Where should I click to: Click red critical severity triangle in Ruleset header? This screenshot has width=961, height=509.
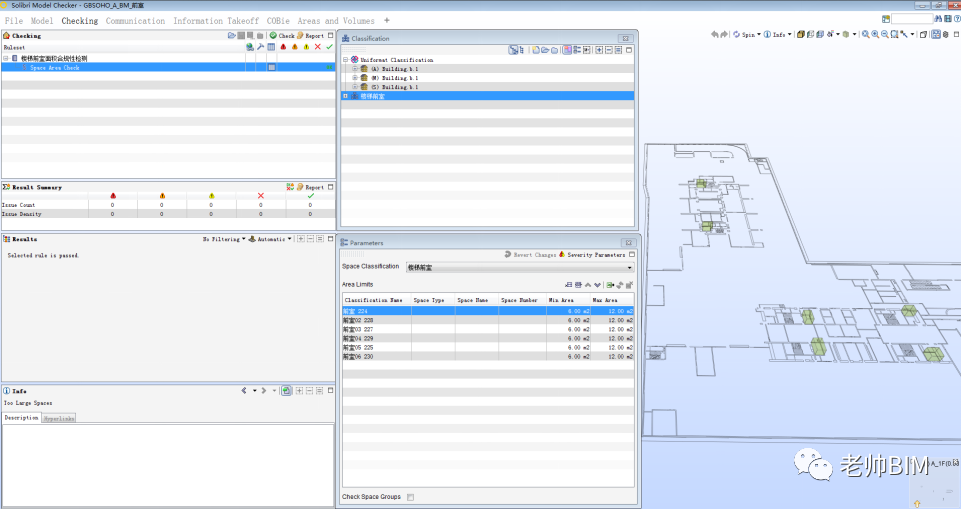click(x=283, y=47)
